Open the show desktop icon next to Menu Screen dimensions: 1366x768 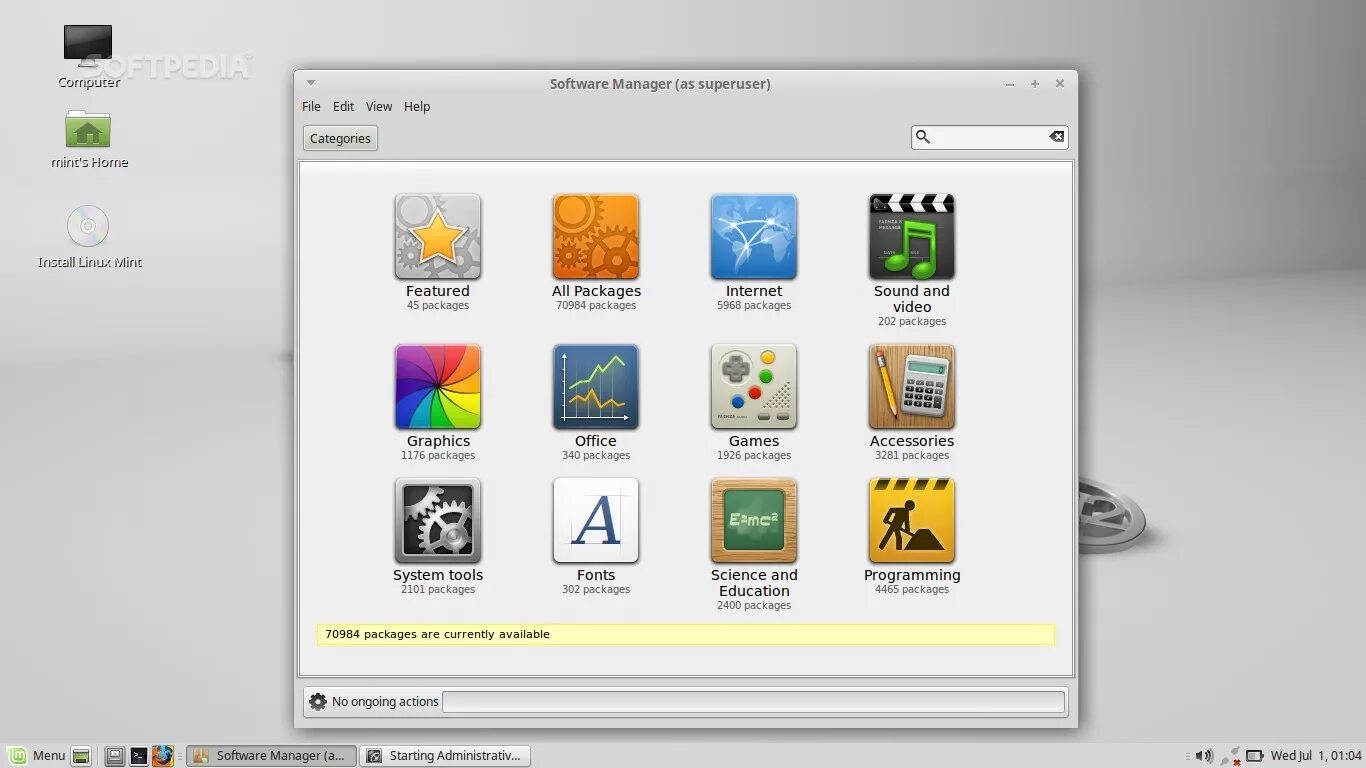(x=81, y=756)
